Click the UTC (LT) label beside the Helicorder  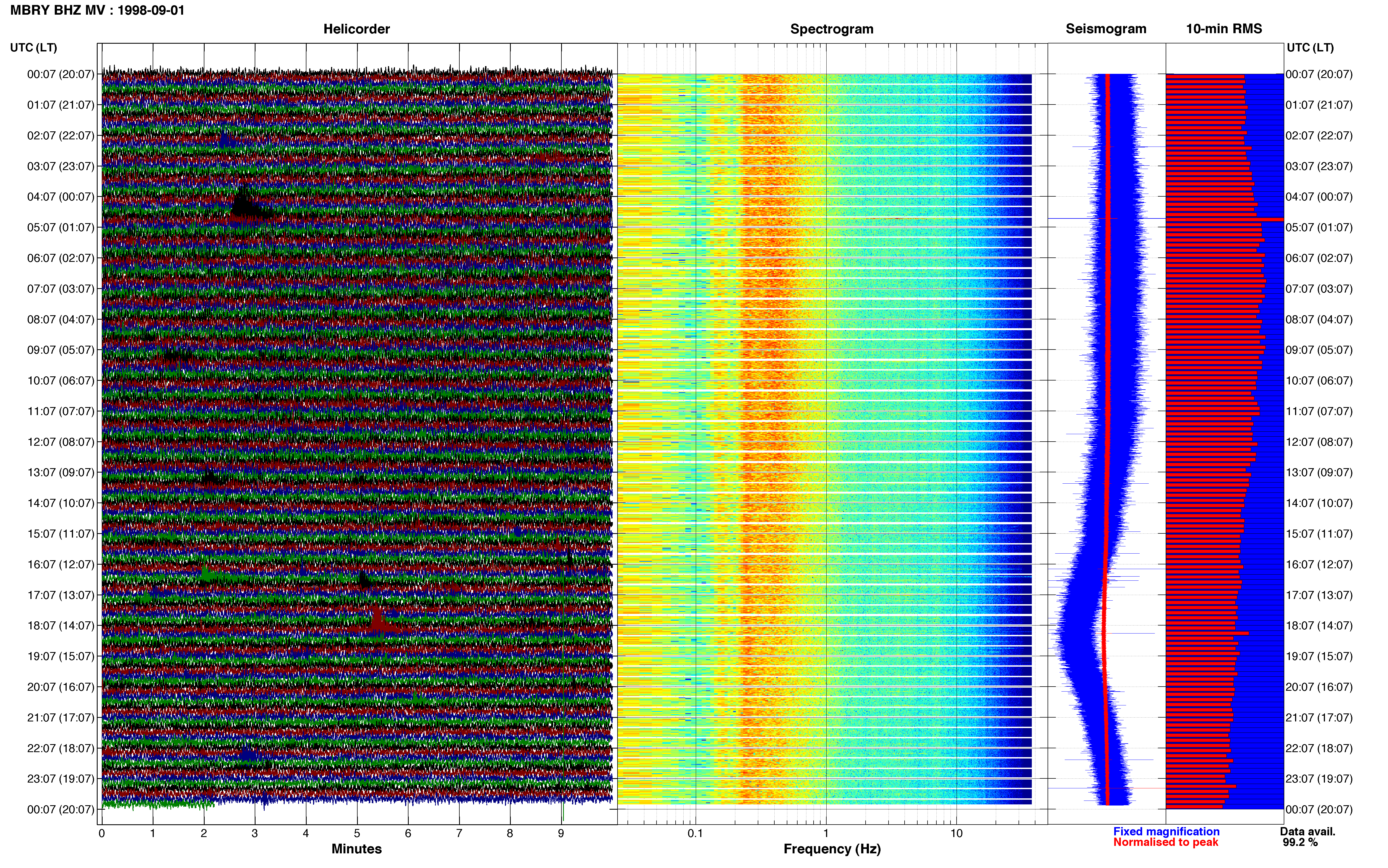(x=33, y=48)
